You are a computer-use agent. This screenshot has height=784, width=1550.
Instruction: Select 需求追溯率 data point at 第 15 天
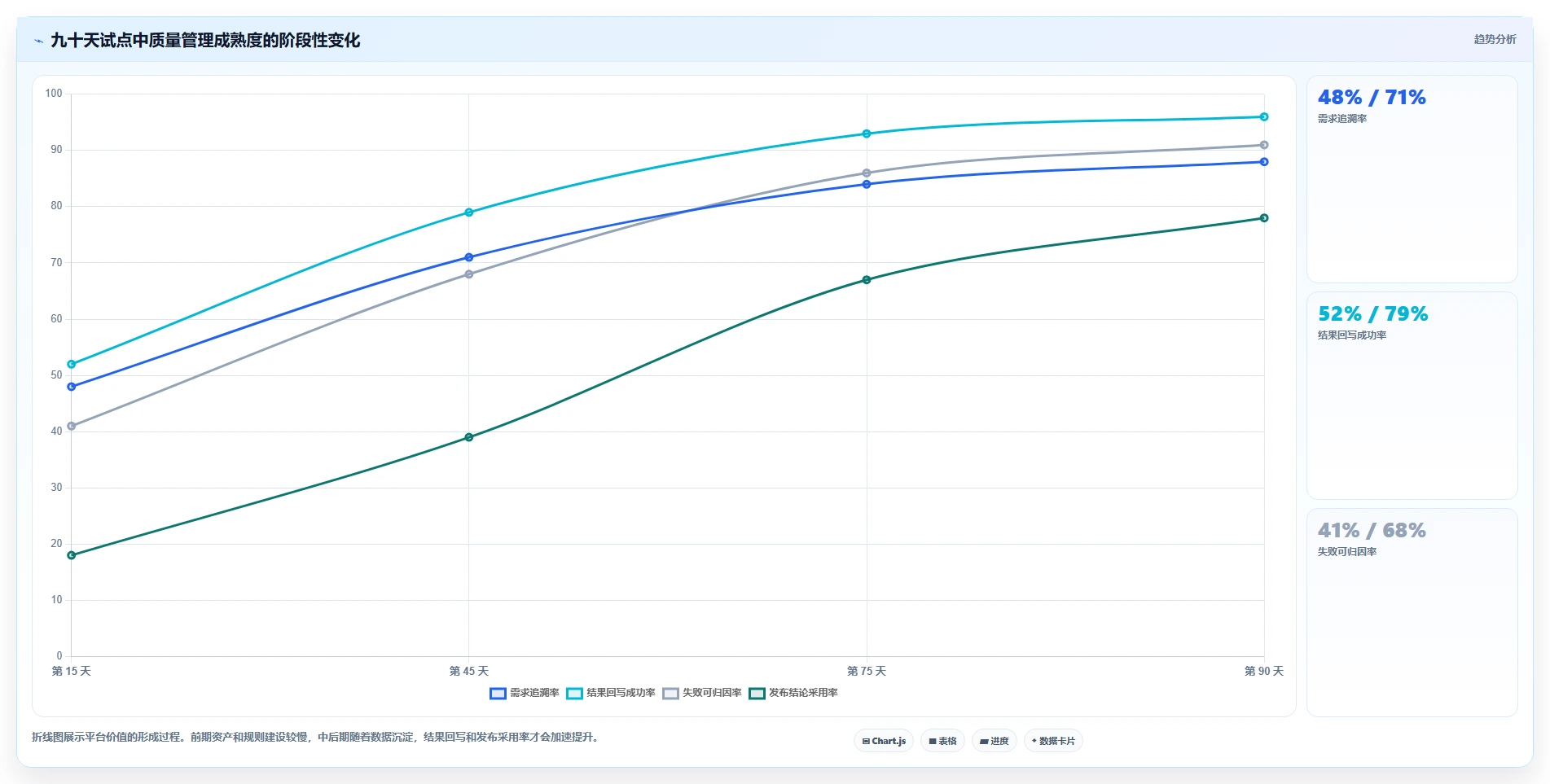(72, 387)
